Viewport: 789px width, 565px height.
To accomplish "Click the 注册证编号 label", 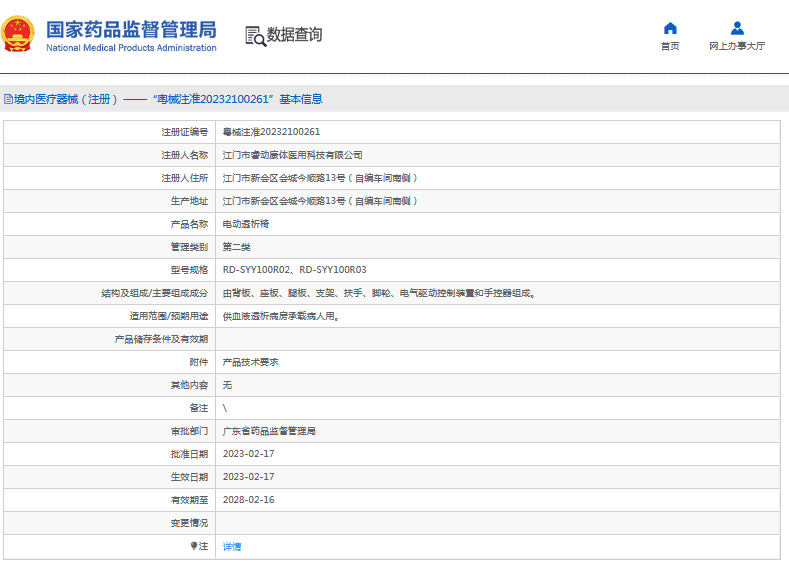I will [185, 132].
